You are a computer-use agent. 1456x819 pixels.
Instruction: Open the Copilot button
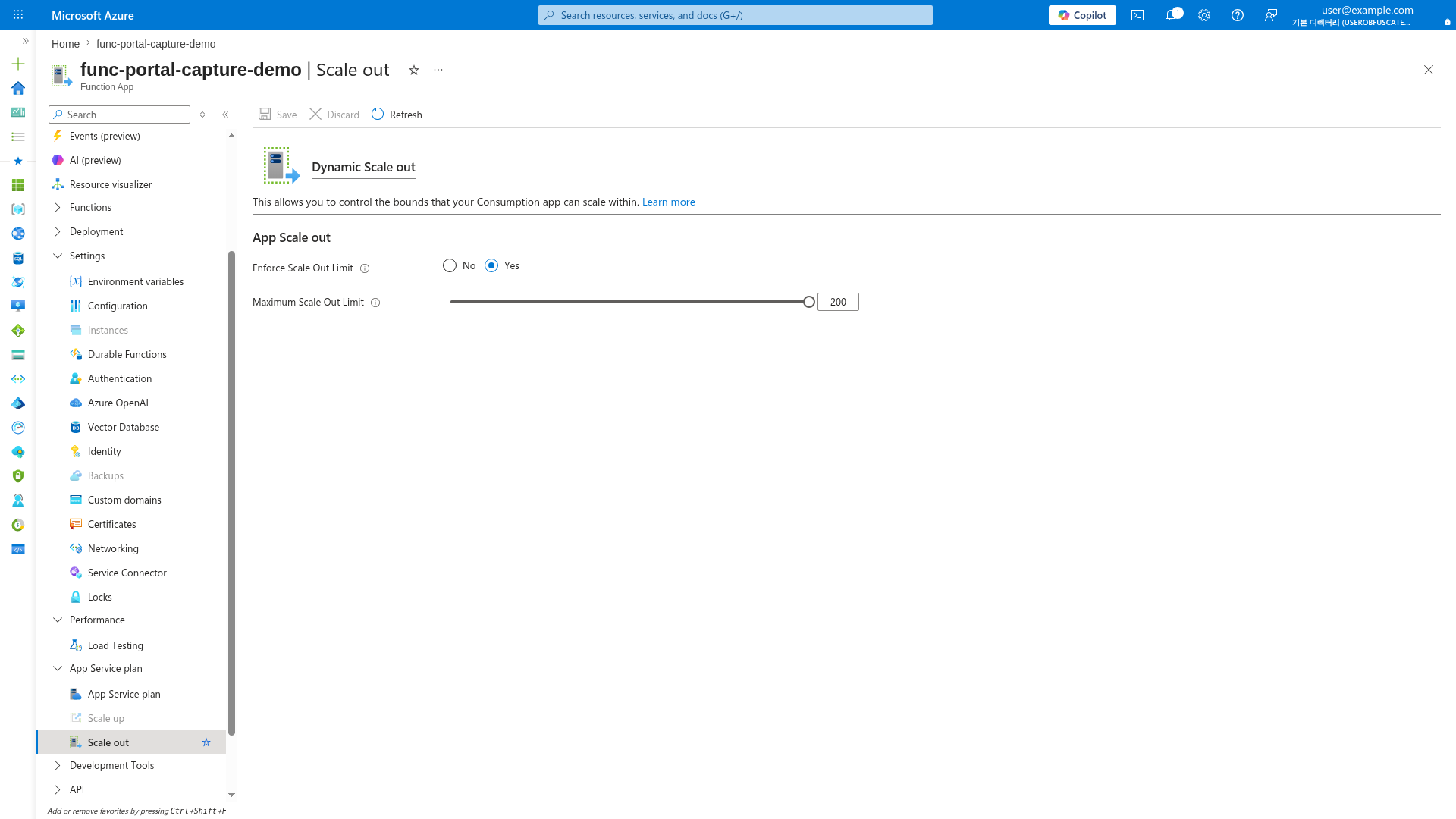click(1082, 15)
